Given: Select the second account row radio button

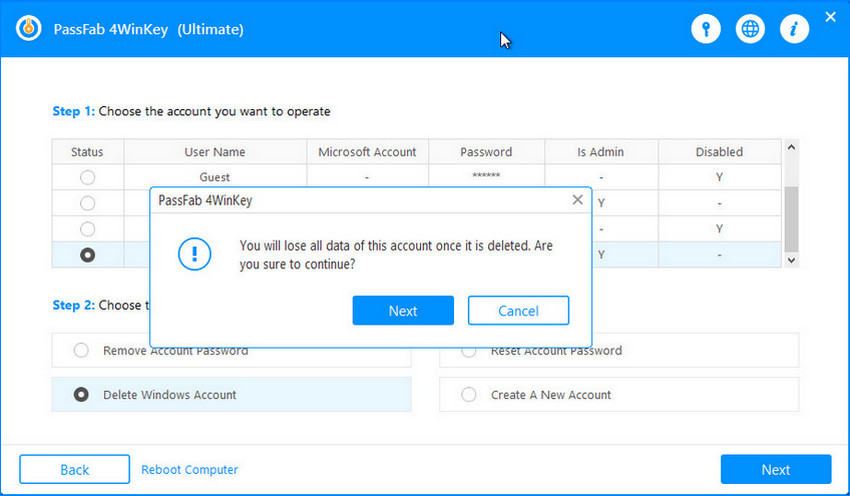Looking at the screenshot, I should coord(87,203).
